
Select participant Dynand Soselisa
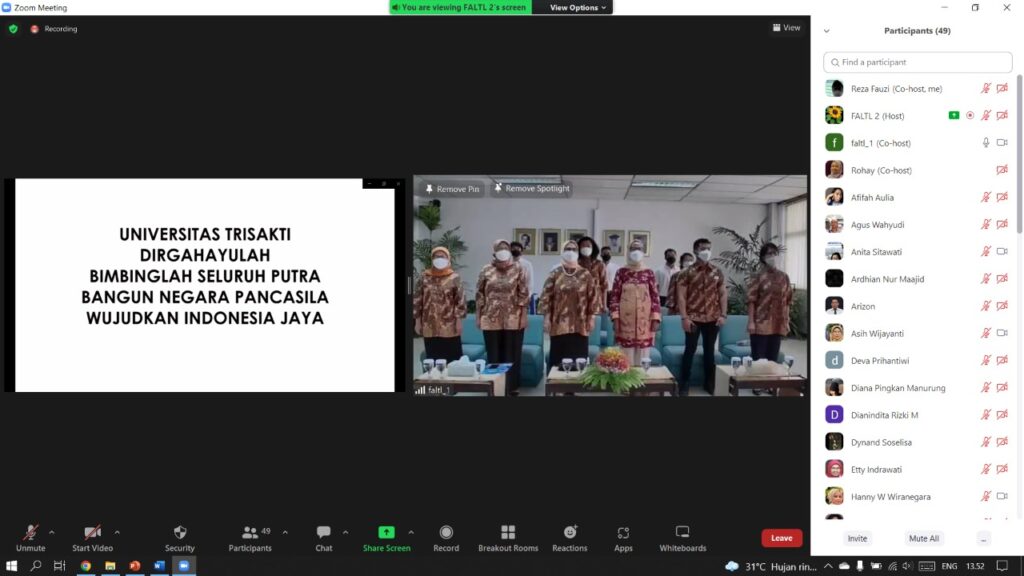(x=918, y=442)
